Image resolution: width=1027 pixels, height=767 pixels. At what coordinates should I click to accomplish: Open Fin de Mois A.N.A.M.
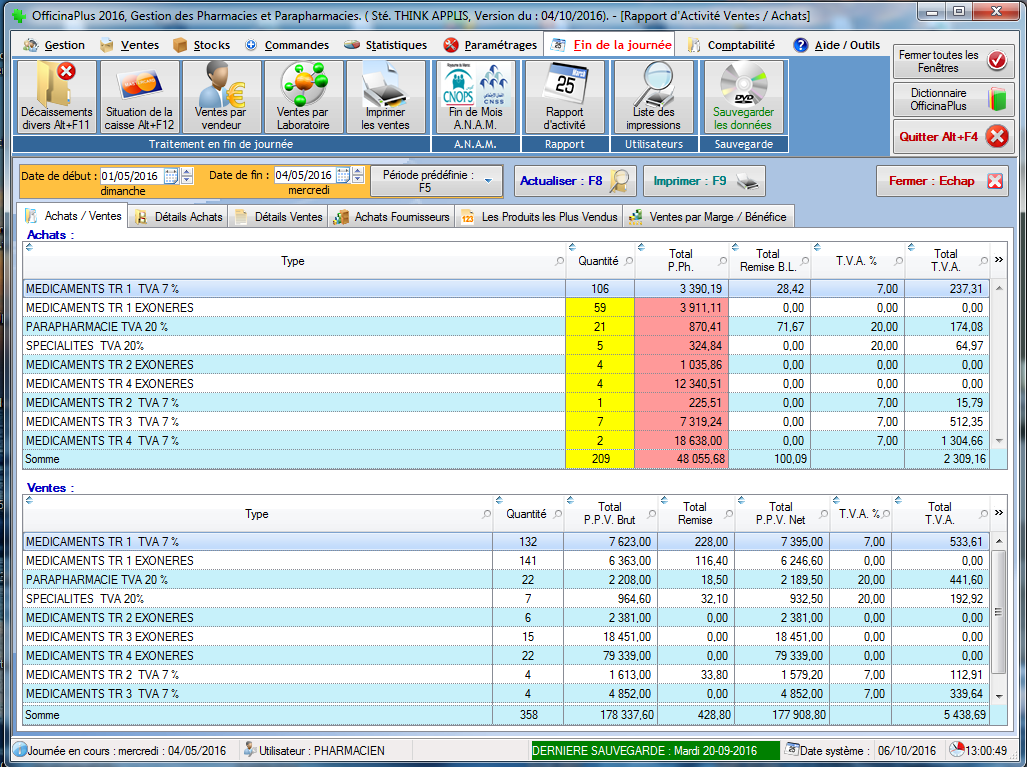pos(475,96)
